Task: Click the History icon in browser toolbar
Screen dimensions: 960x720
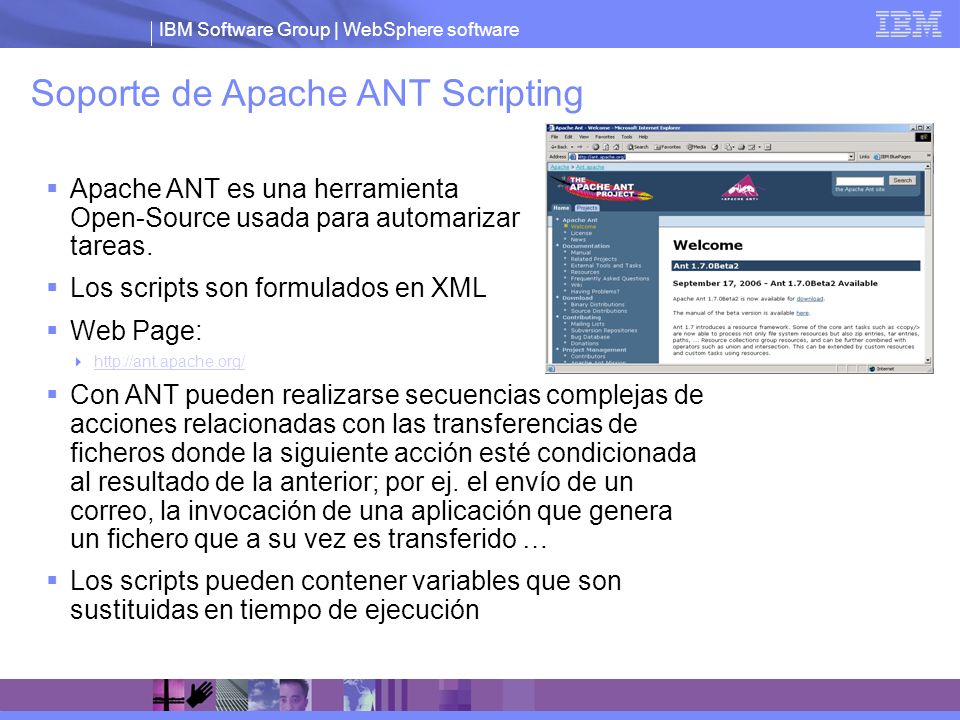Action: click(714, 147)
